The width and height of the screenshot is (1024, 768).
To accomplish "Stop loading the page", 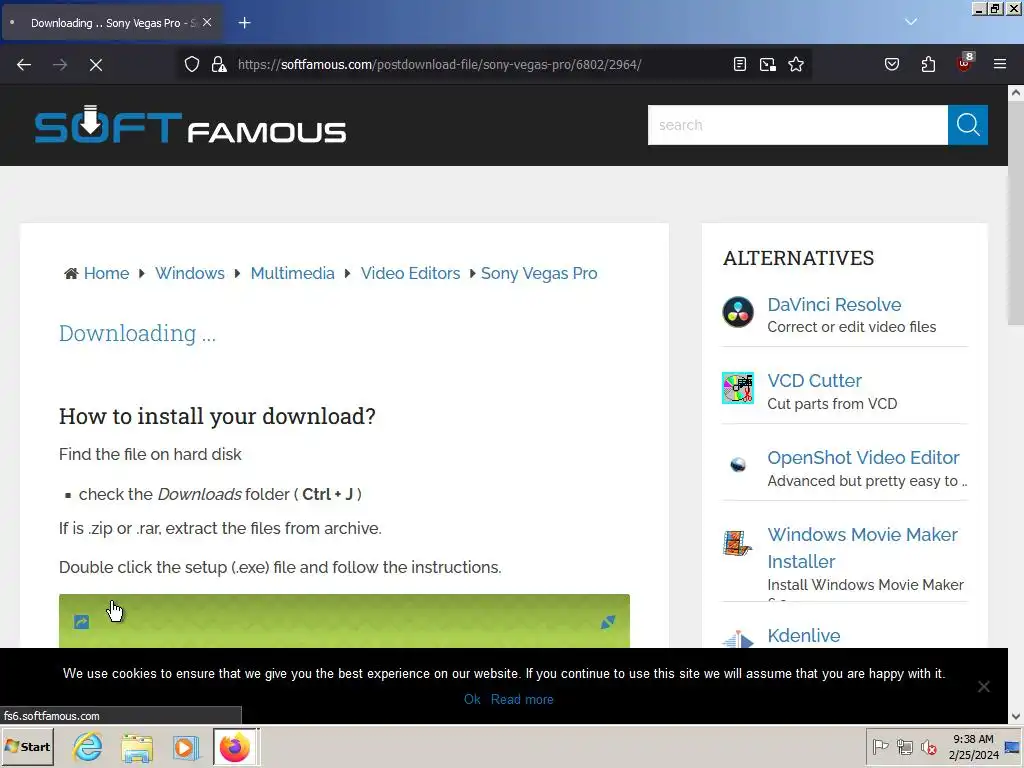I will point(96,65).
